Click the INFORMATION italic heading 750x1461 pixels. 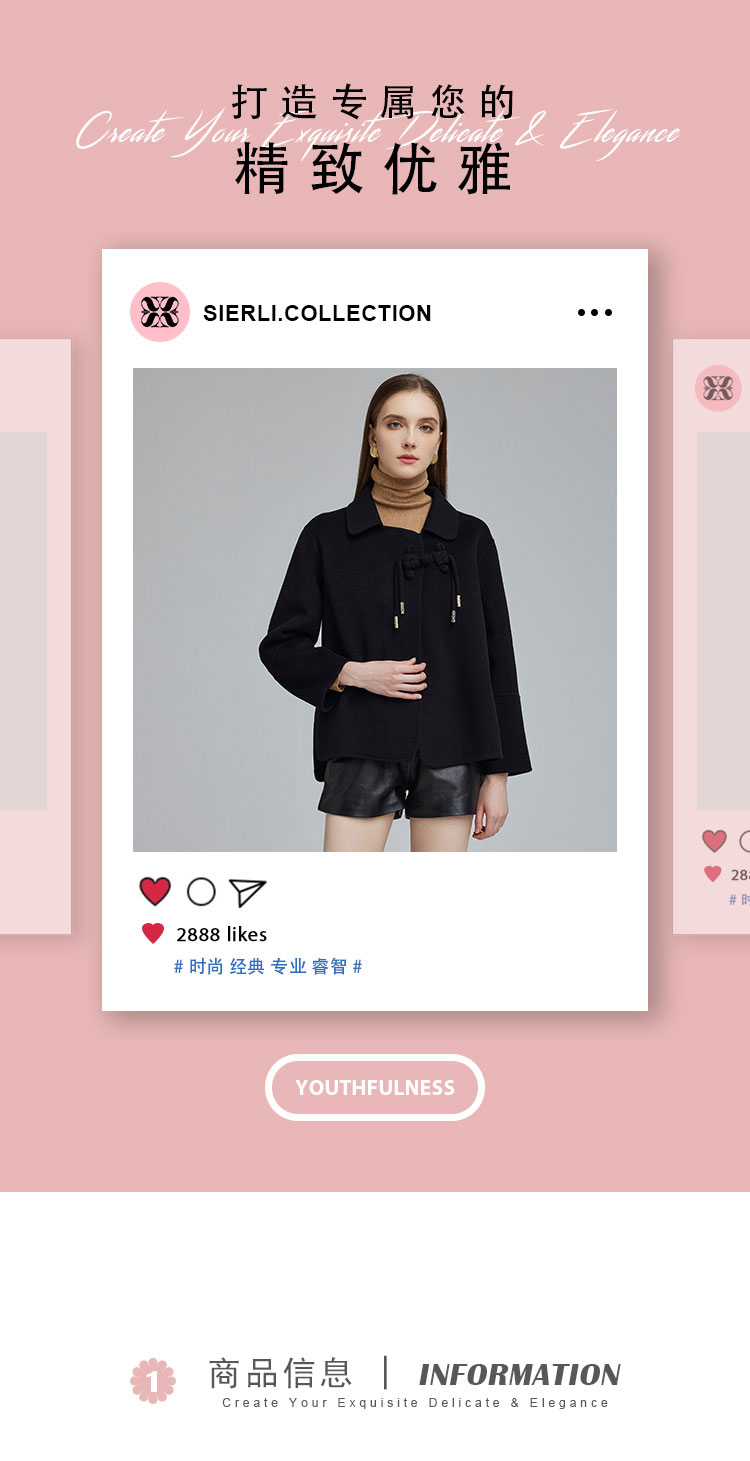coord(520,1375)
